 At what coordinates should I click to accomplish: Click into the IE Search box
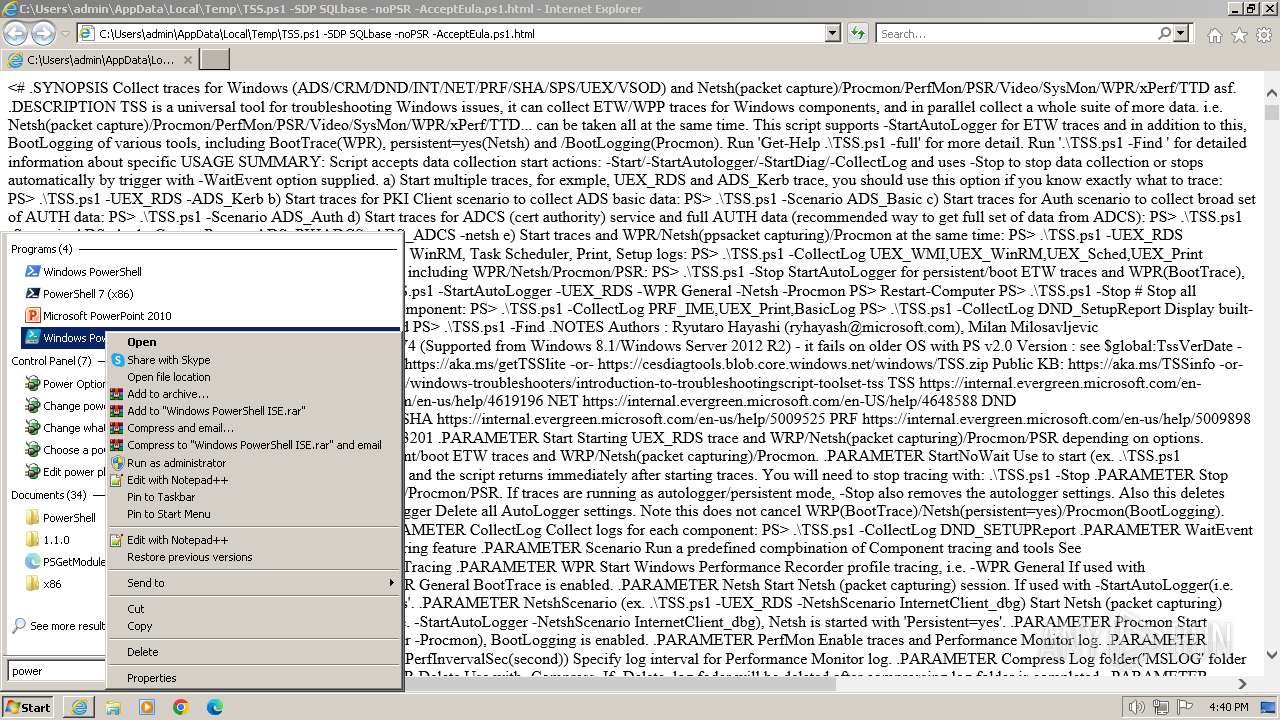point(1016,33)
